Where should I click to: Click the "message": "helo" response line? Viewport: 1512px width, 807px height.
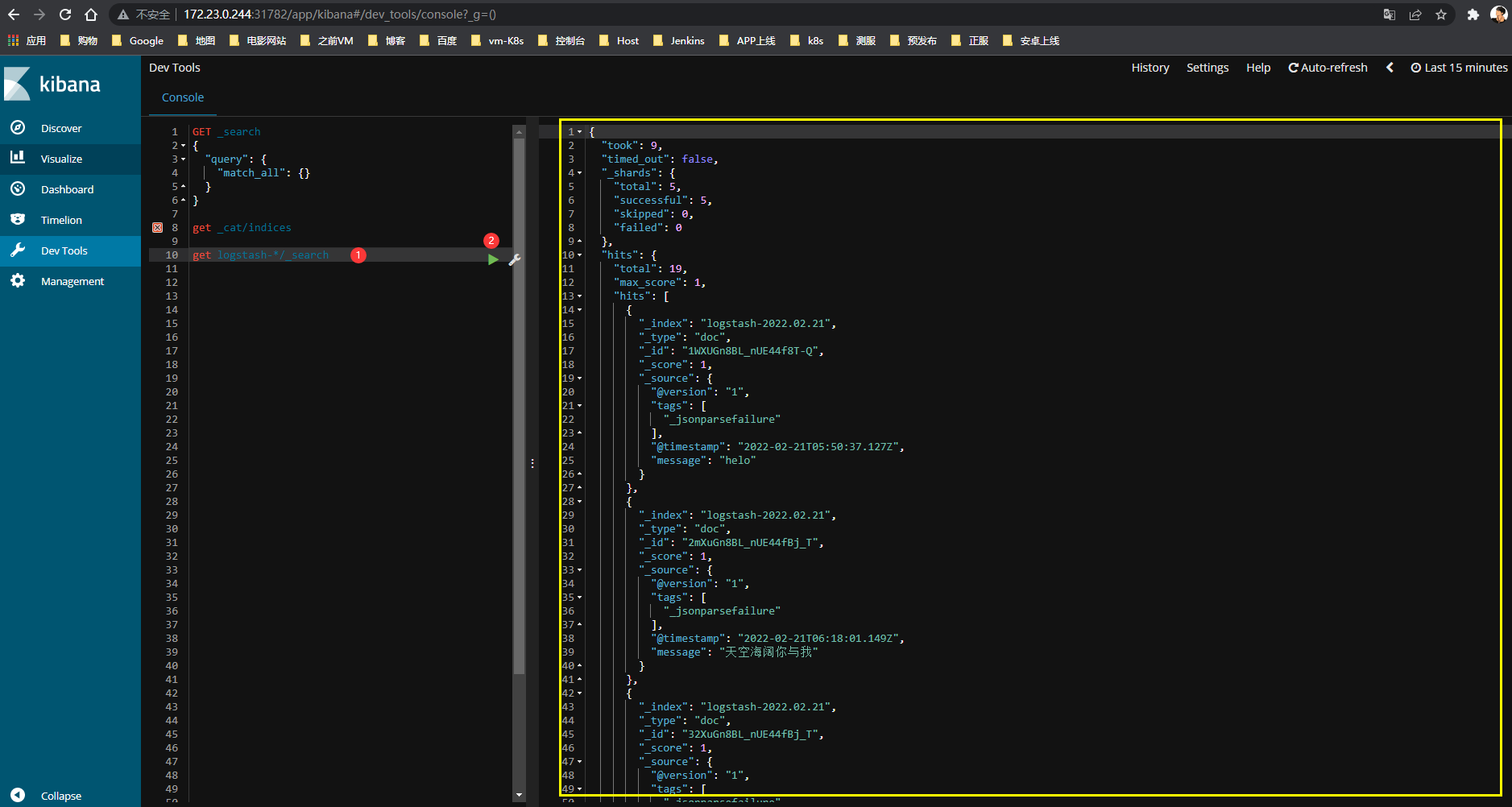point(703,461)
